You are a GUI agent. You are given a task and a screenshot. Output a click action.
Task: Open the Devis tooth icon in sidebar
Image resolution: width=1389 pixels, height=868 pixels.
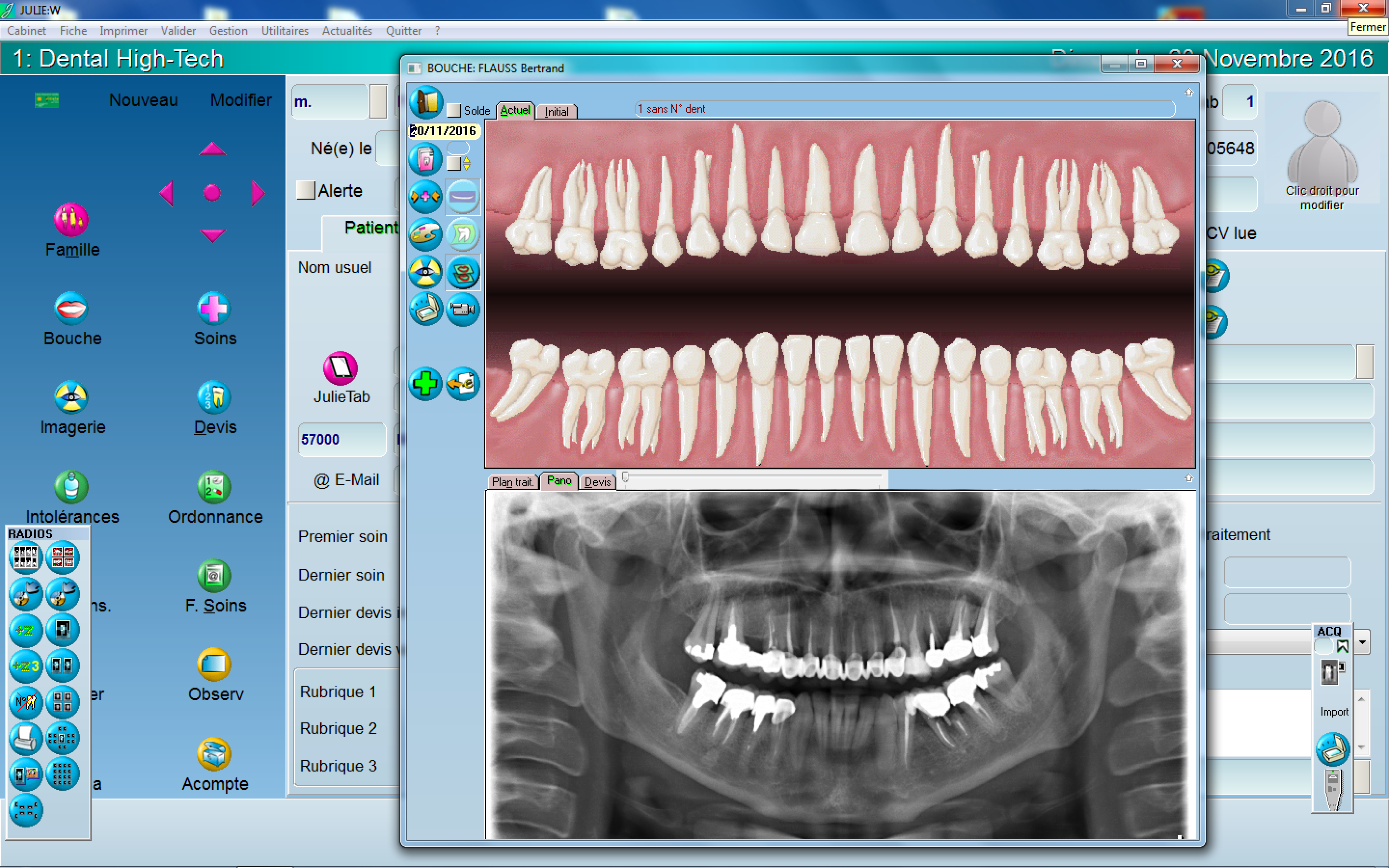click(214, 397)
